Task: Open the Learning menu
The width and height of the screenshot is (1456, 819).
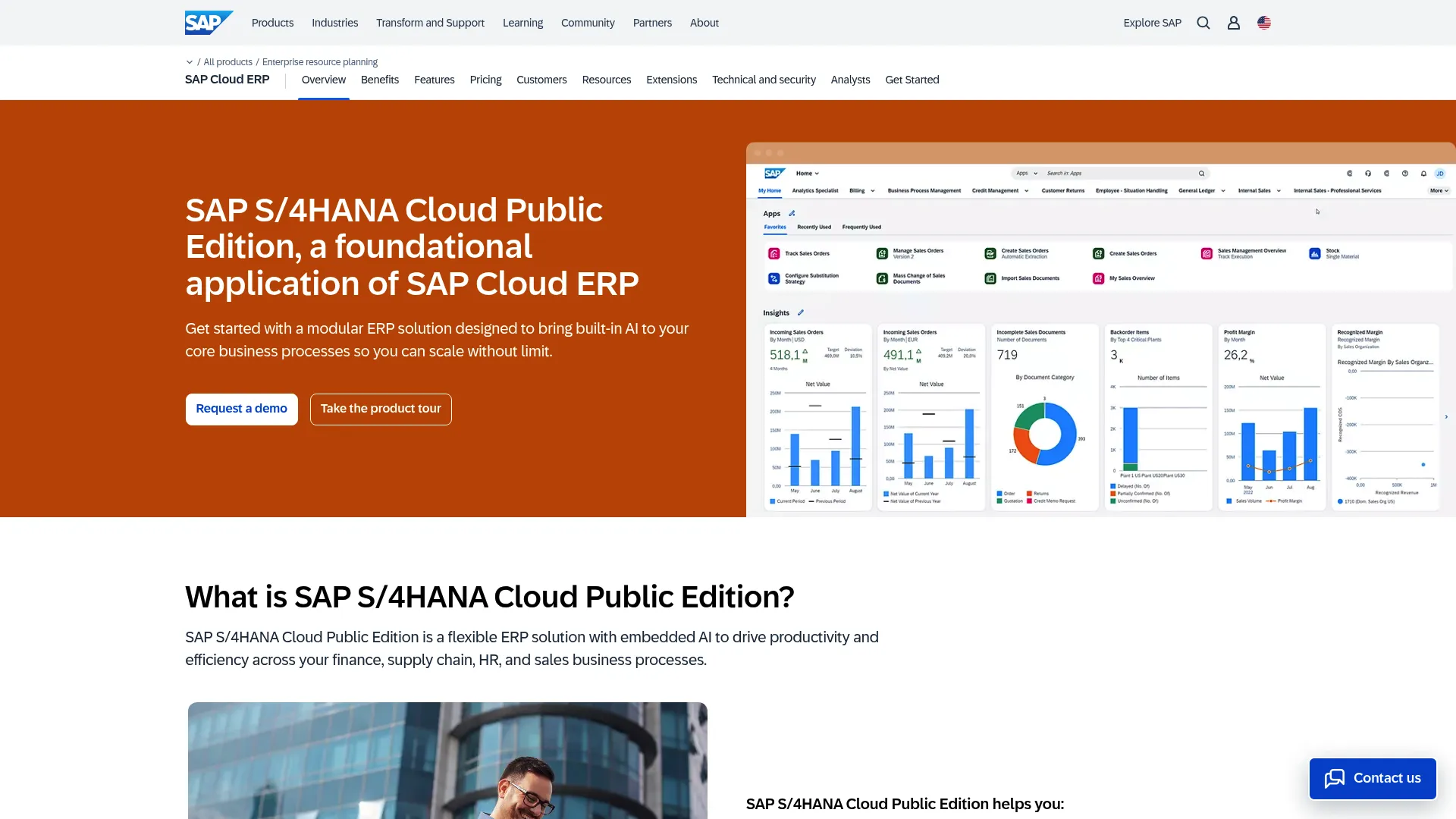Action: (x=522, y=23)
